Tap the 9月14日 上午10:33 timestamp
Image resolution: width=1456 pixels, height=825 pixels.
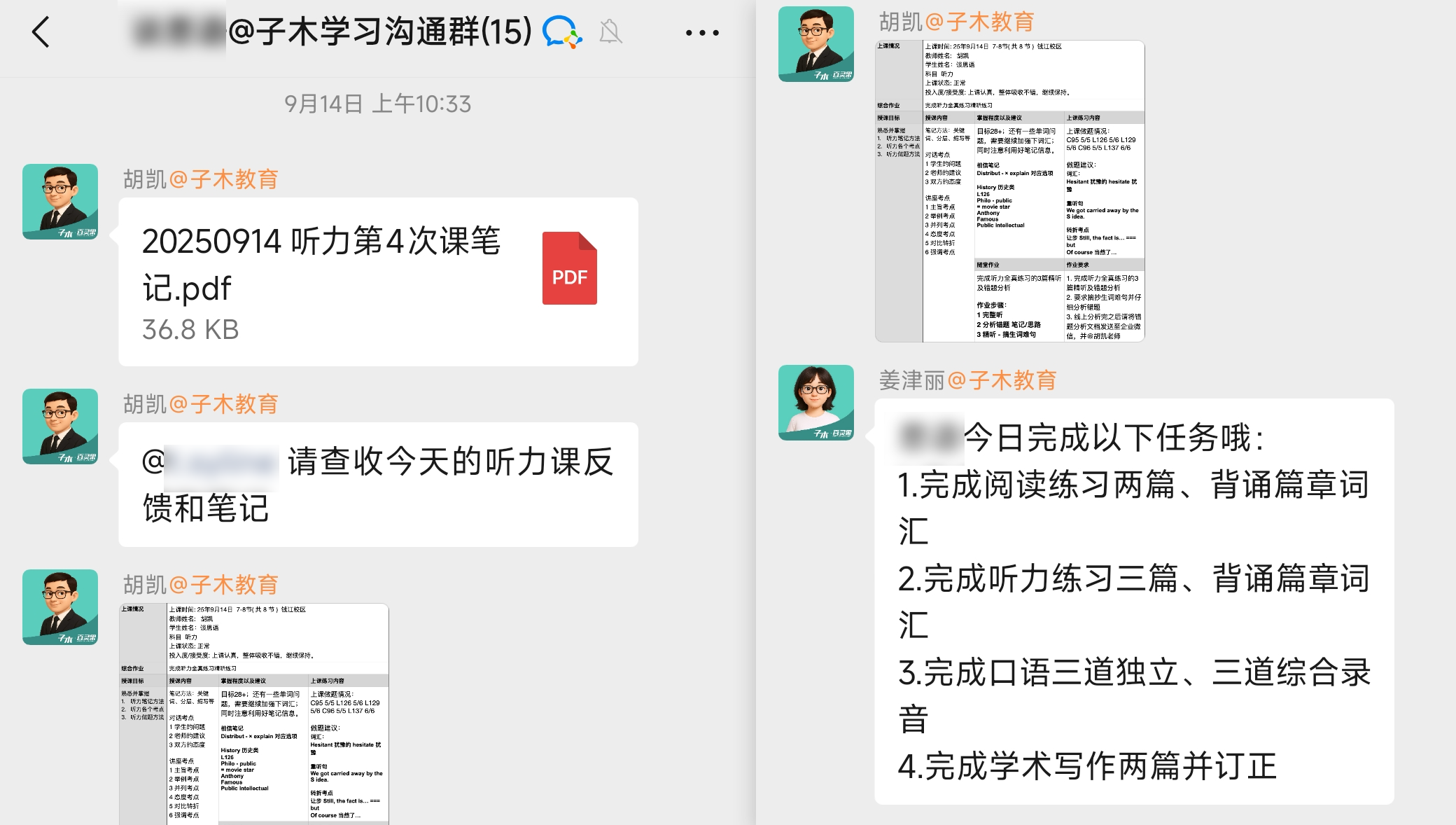coord(378,104)
